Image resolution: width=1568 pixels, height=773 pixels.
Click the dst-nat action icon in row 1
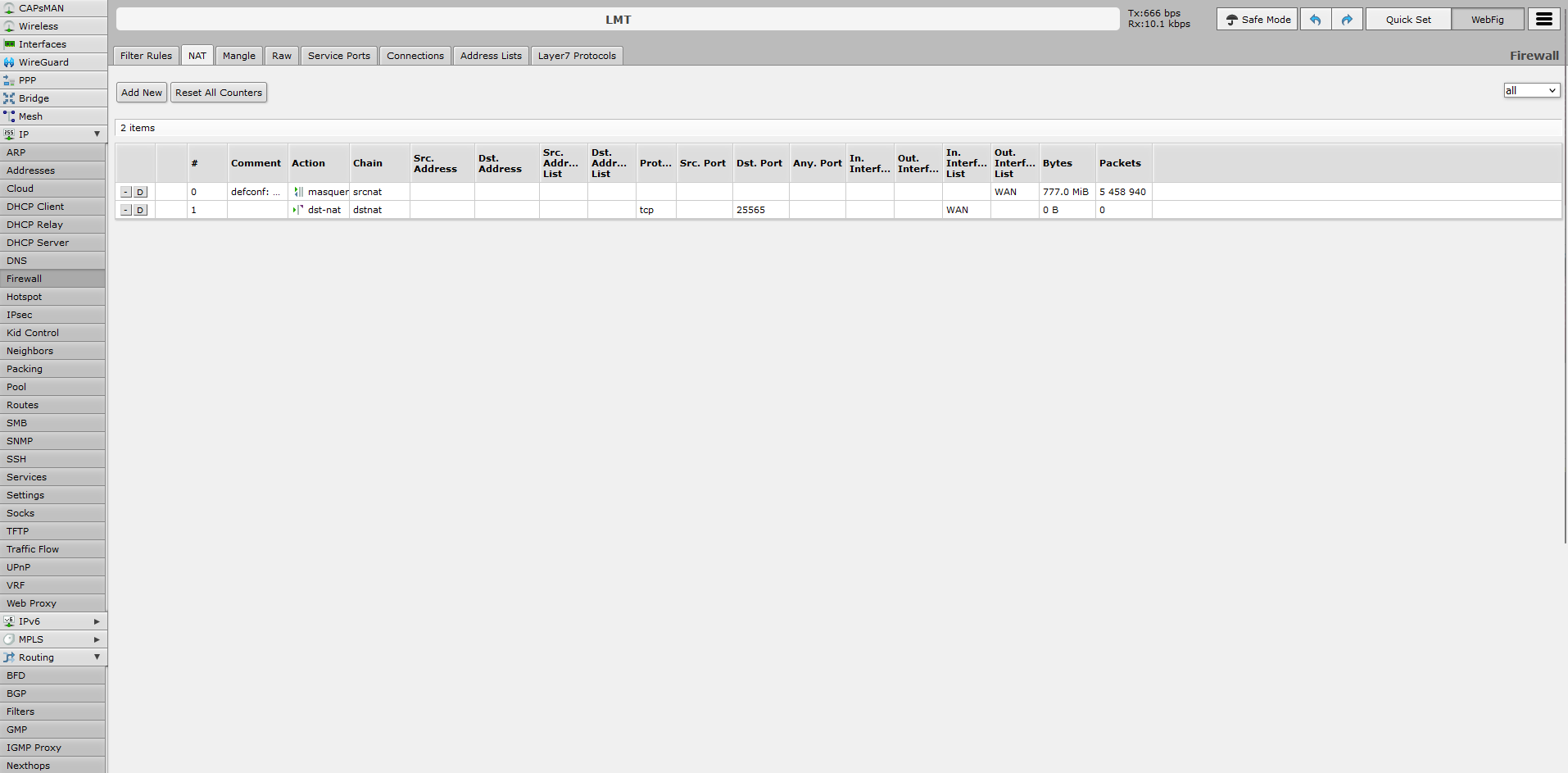point(299,210)
